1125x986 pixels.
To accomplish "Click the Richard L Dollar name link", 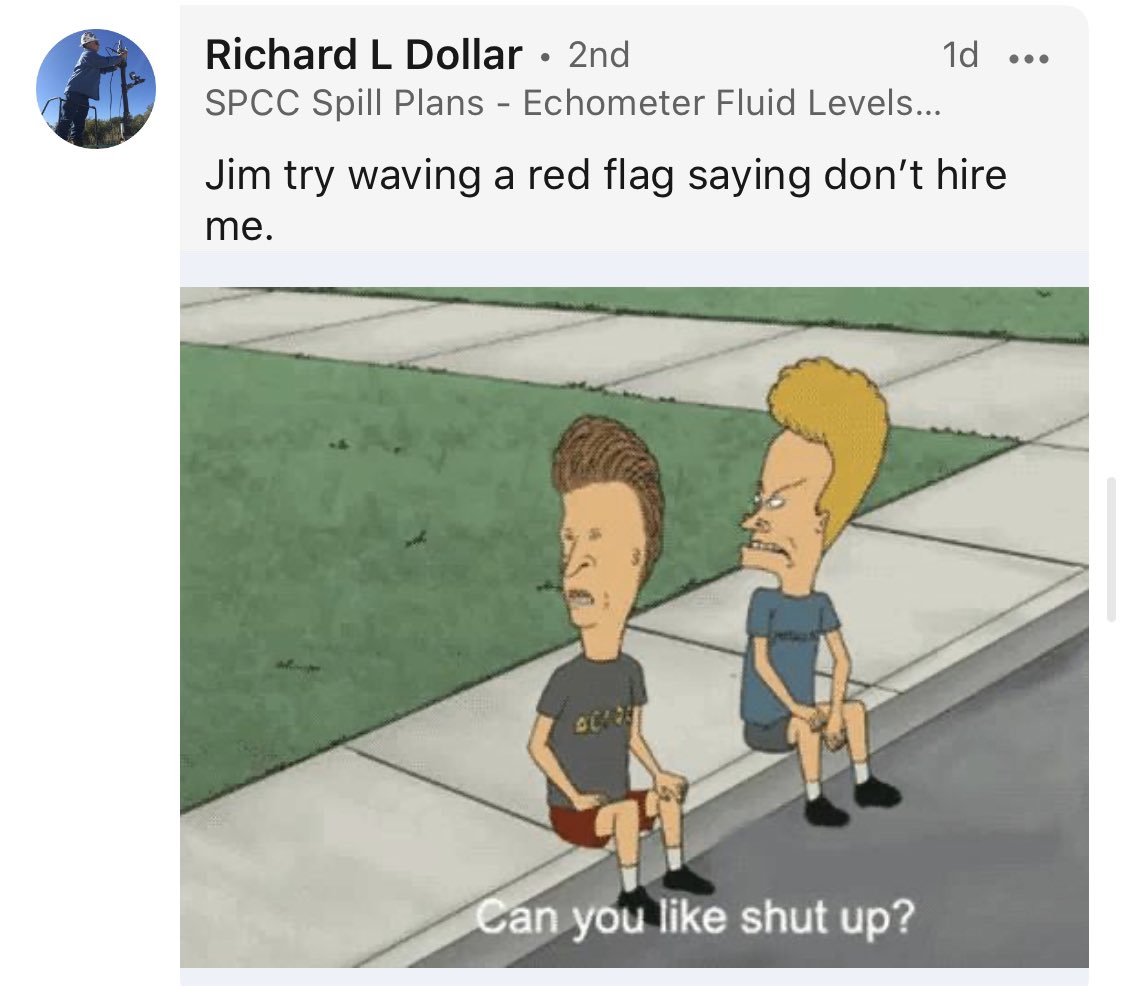I will (x=364, y=55).
